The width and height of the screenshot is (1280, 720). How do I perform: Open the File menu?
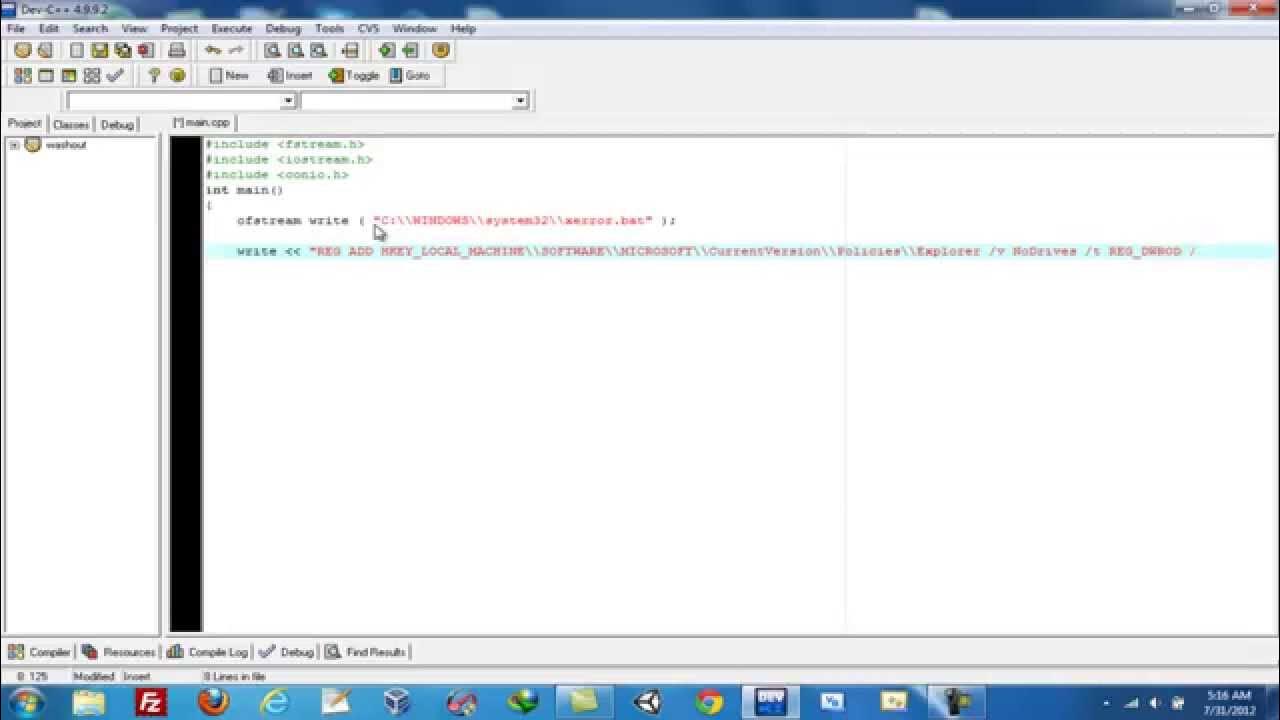point(16,28)
